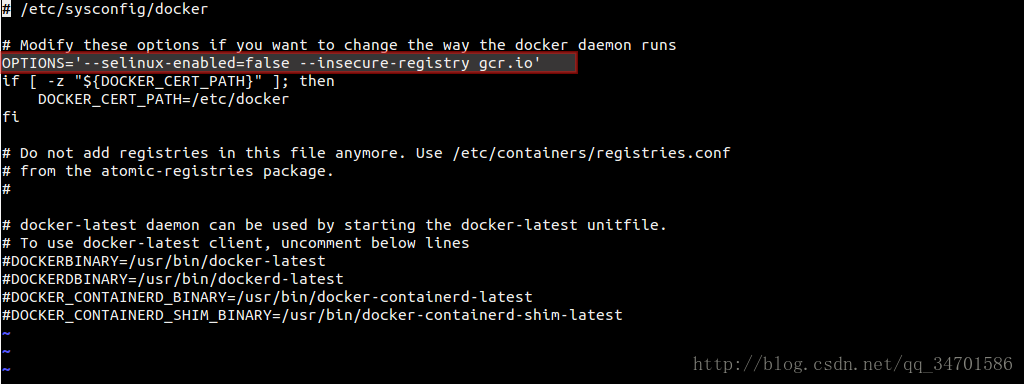Click the cursor block at file start

point(6,9)
